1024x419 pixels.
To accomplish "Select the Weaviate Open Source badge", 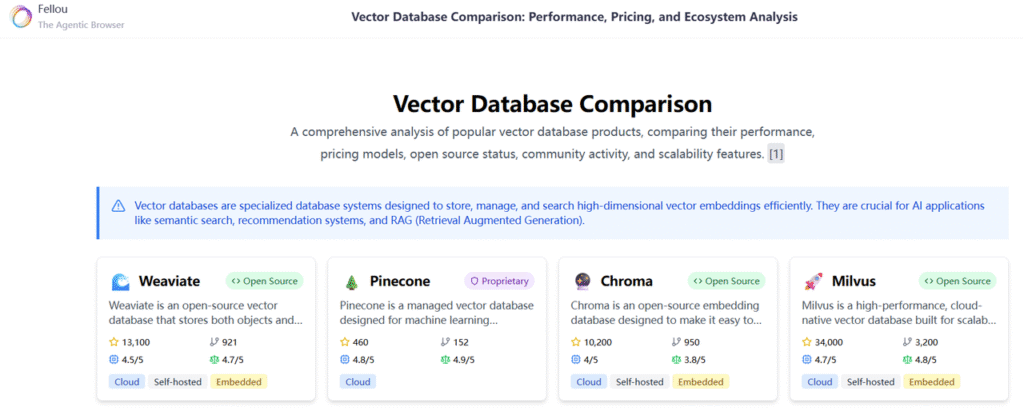I will [264, 281].
